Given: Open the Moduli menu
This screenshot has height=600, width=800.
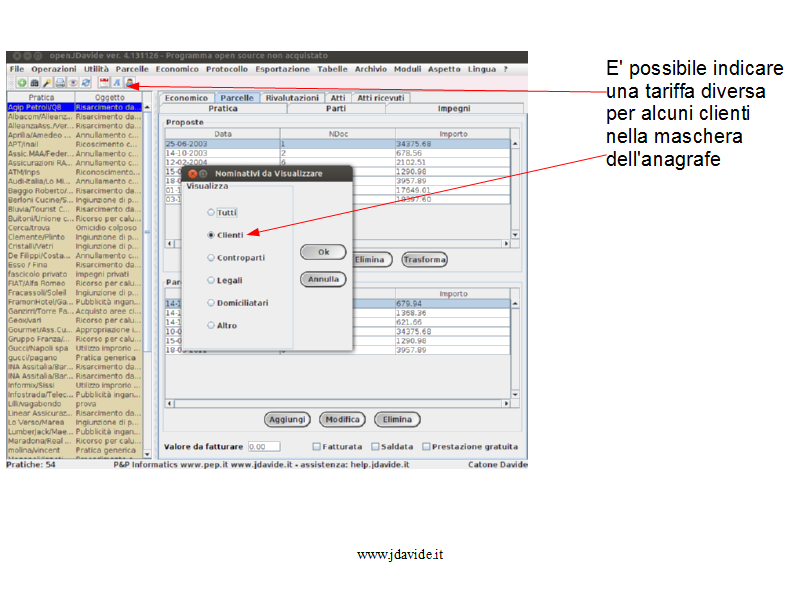Looking at the screenshot, I should 408,69.
